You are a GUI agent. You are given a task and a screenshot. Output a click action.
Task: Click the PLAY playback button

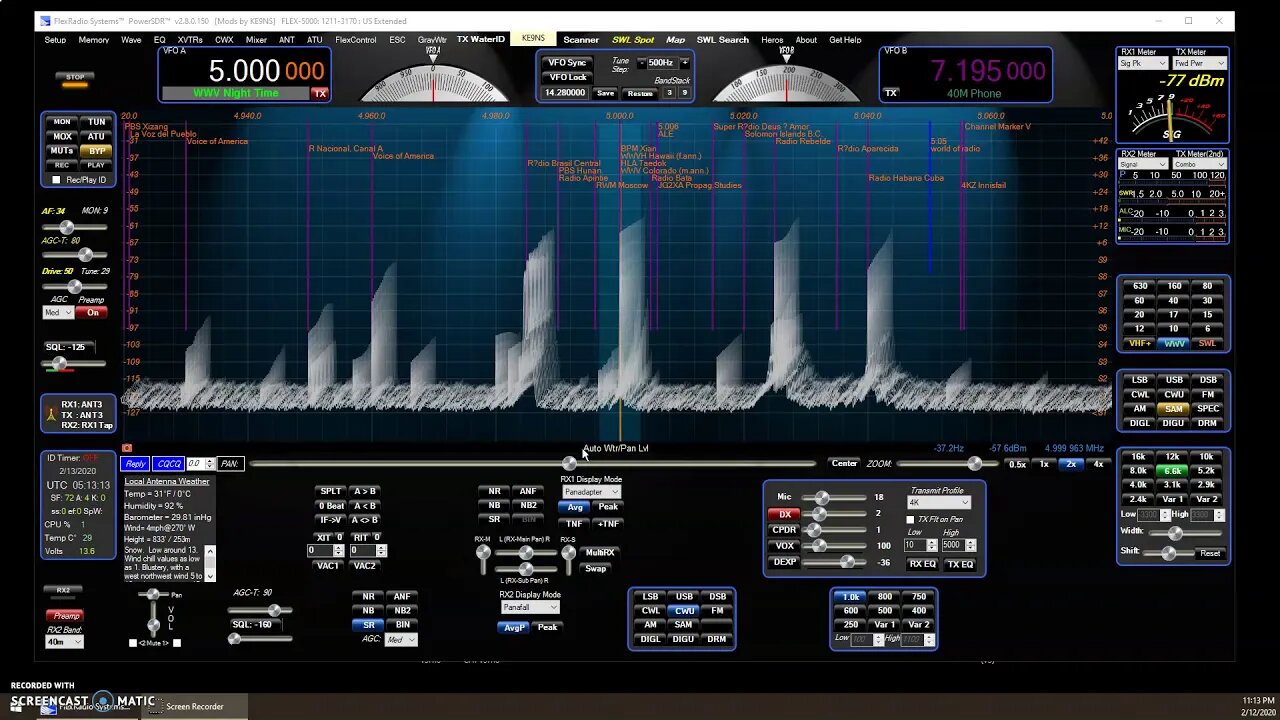[x=96, y=165]
